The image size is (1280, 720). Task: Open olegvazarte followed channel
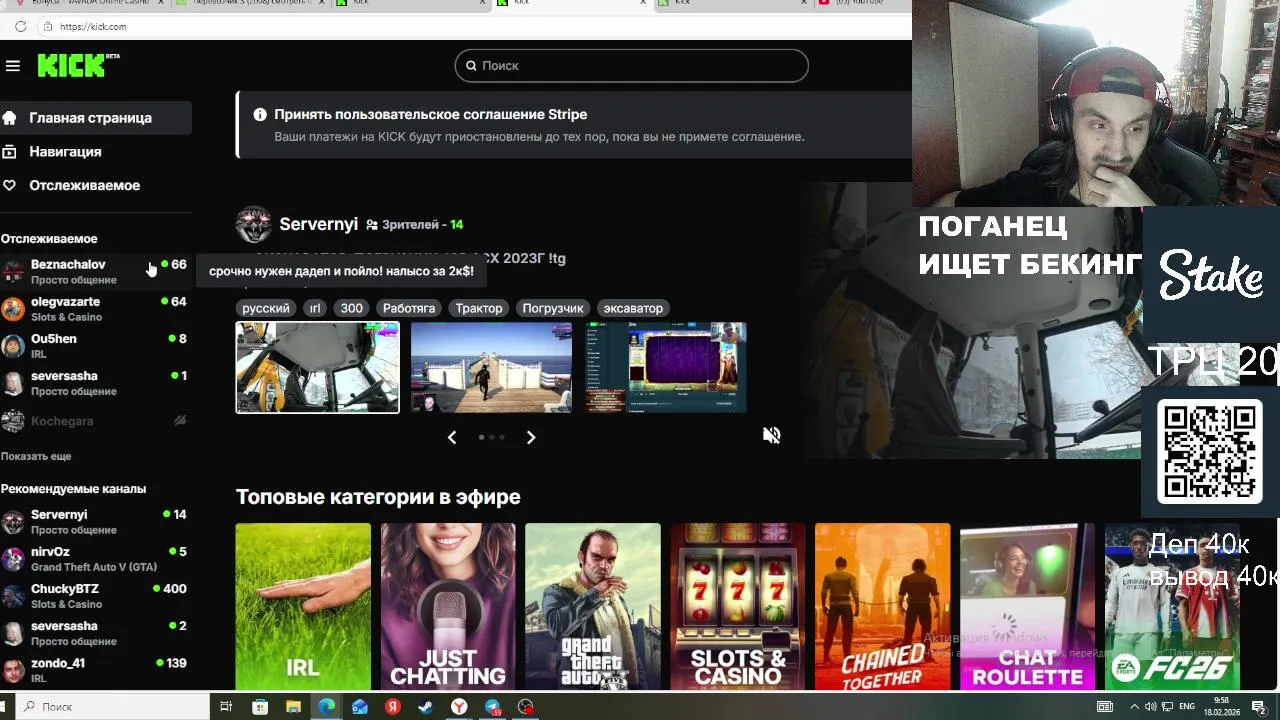pos(96,308)
